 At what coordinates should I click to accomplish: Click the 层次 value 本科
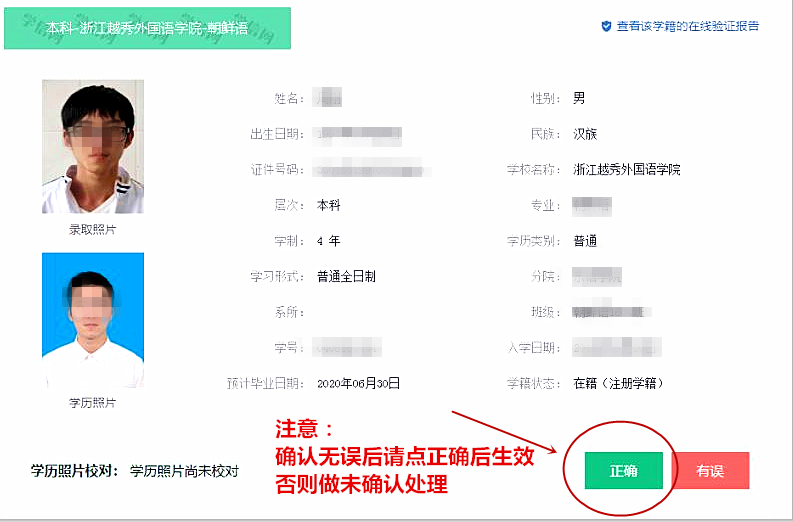click(329, 205)
